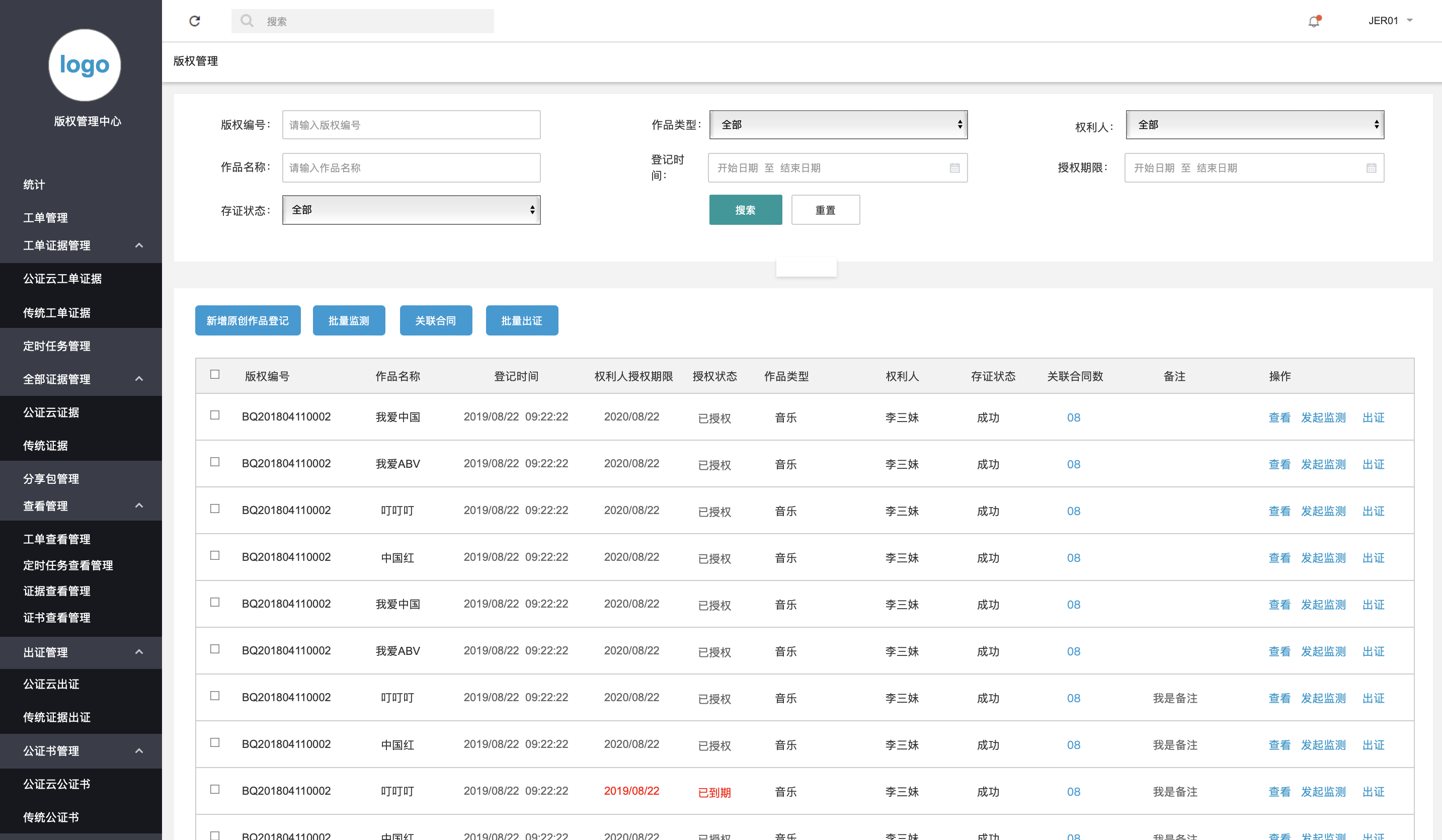Click the 关联合同 button
Image resolution: width=1442 pixels, height=840 pixels.
(435, 320)
